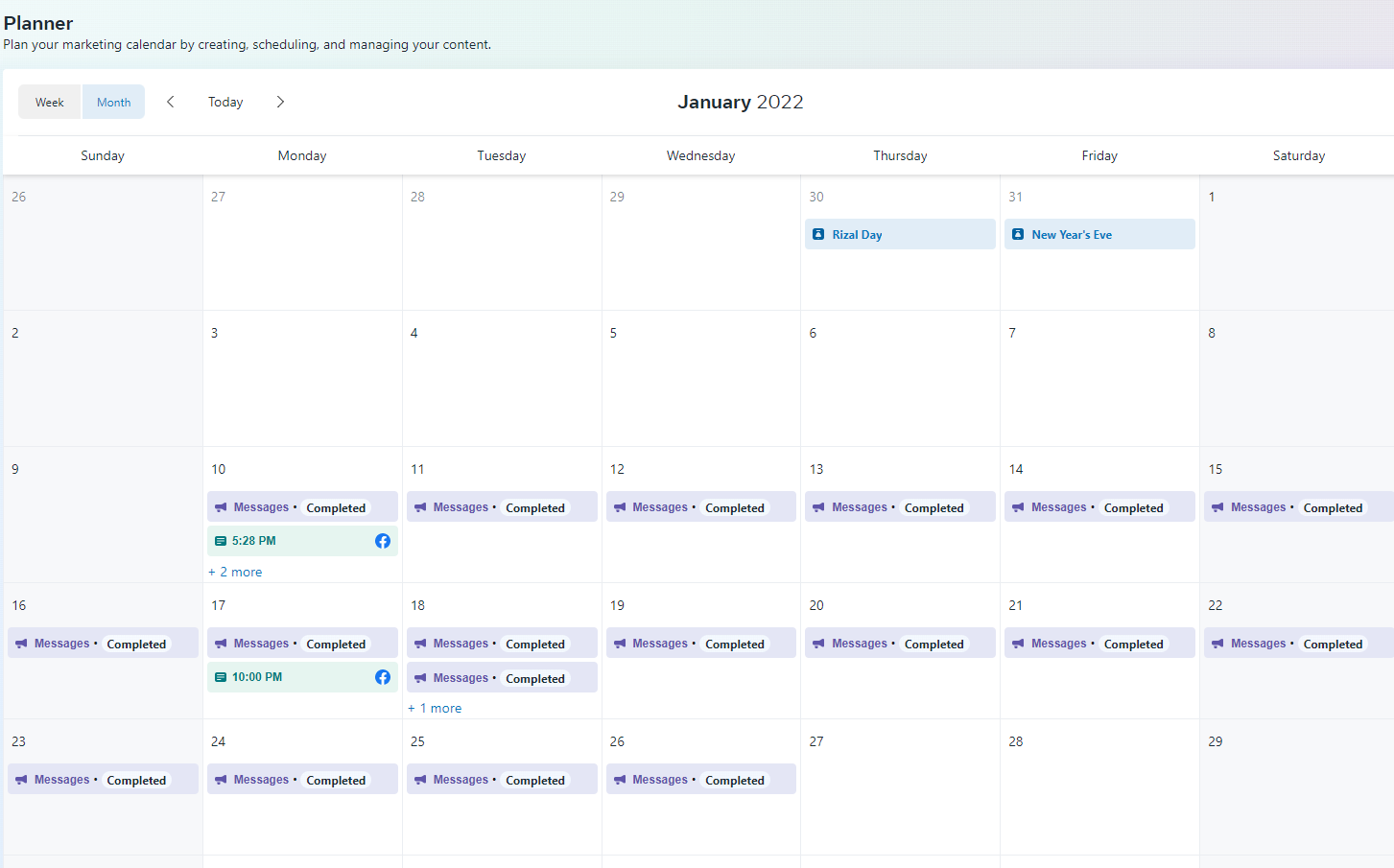1394x868 pixels.
Task: Open the first Messages campaign on the 18th
Action: pyautogui.click(x=502, y=644)
